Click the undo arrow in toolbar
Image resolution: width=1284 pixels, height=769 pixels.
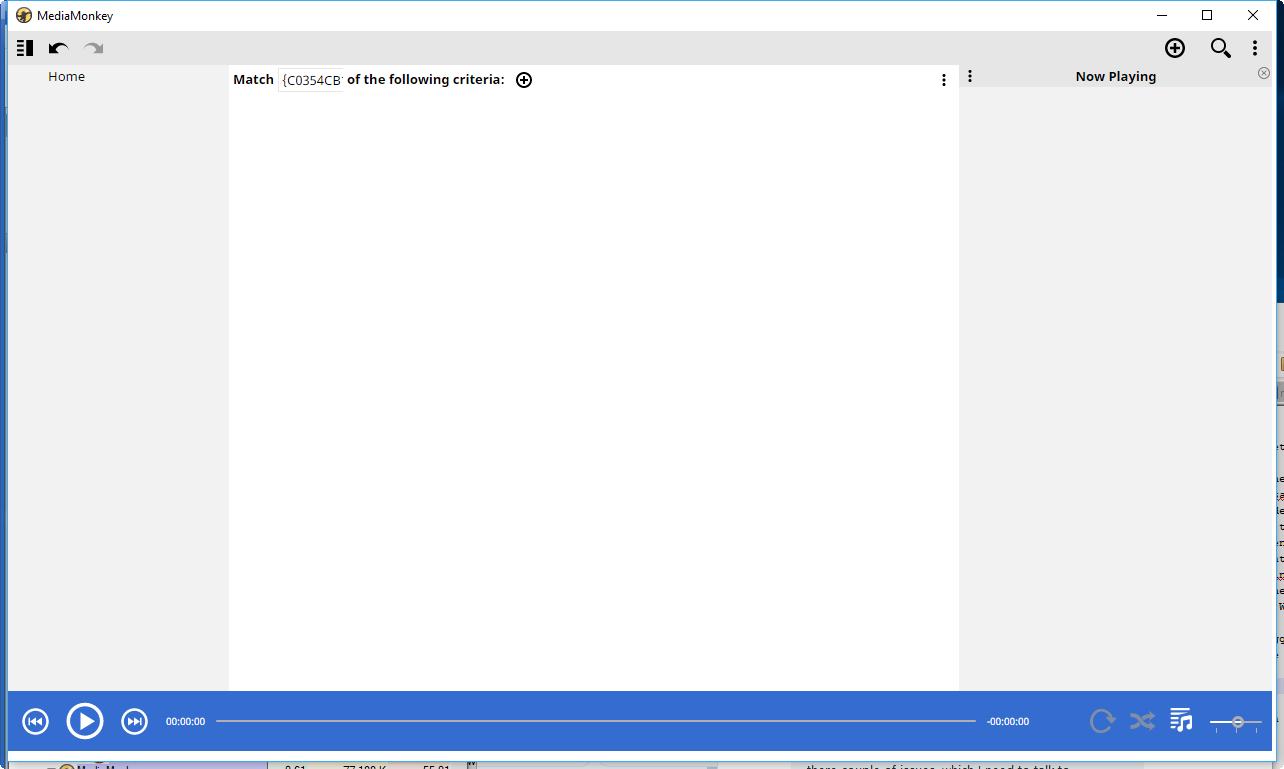pos(59,48)
